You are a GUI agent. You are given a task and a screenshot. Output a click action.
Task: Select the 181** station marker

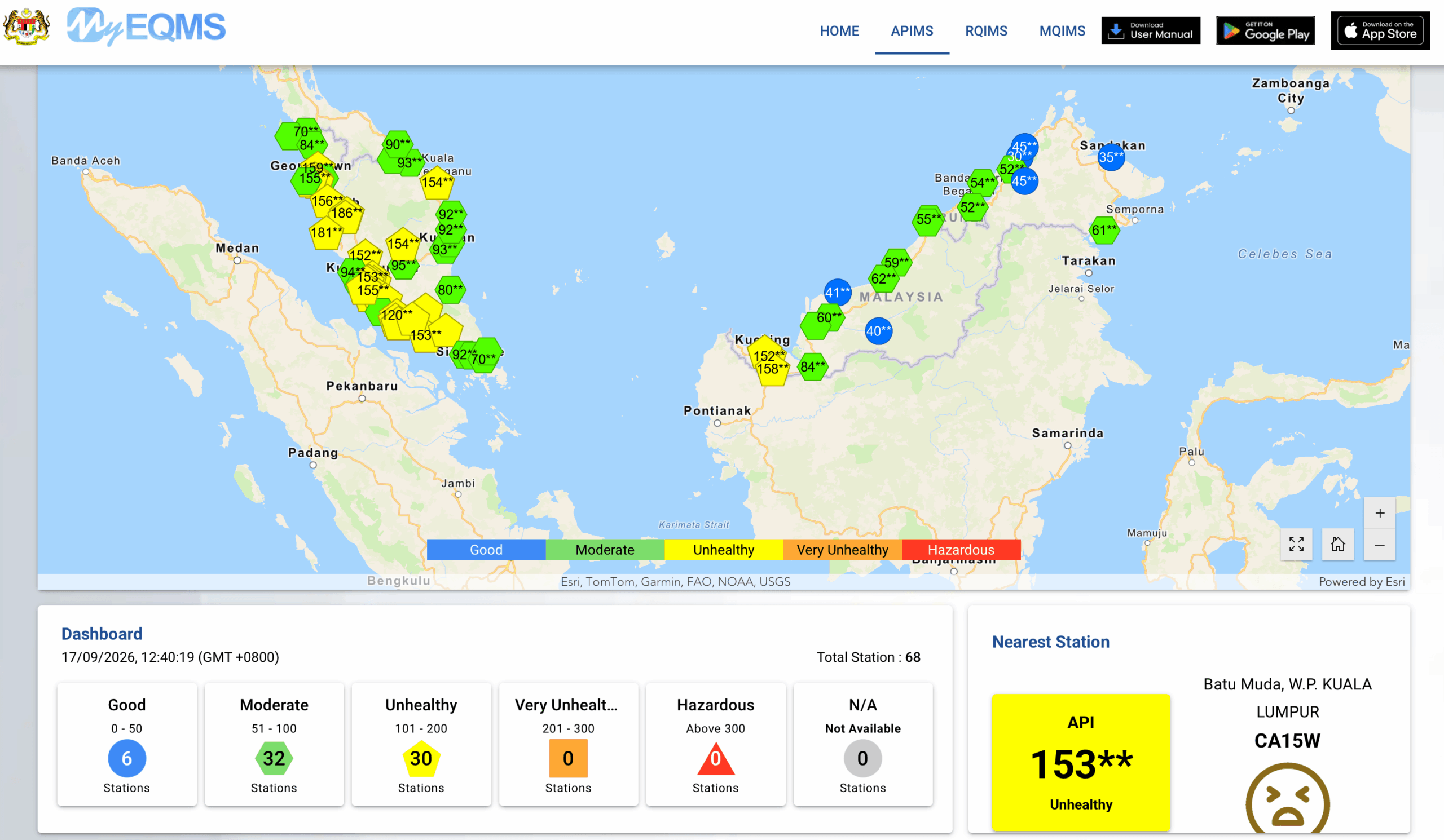point(326,232)
